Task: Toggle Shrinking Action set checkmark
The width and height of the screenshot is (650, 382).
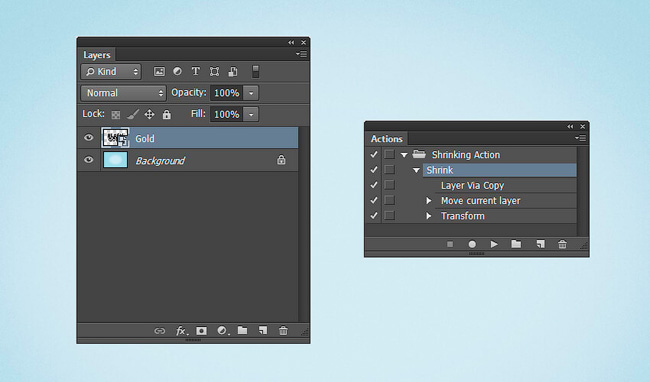Action: click(x=374, y=155)
